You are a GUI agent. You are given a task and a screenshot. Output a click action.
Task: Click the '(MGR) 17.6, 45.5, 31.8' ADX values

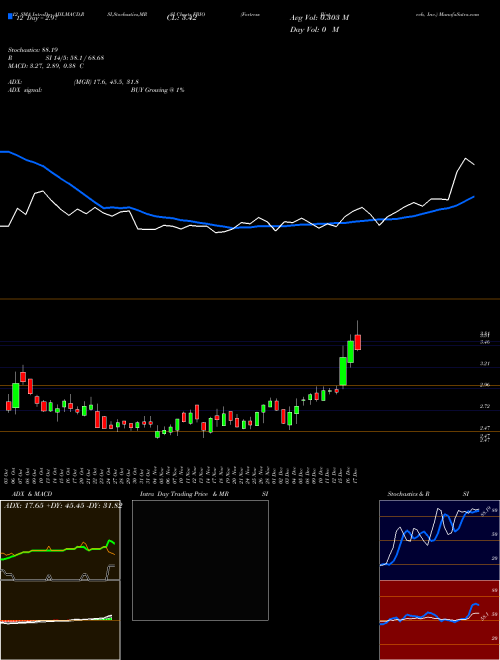(106, 82)
